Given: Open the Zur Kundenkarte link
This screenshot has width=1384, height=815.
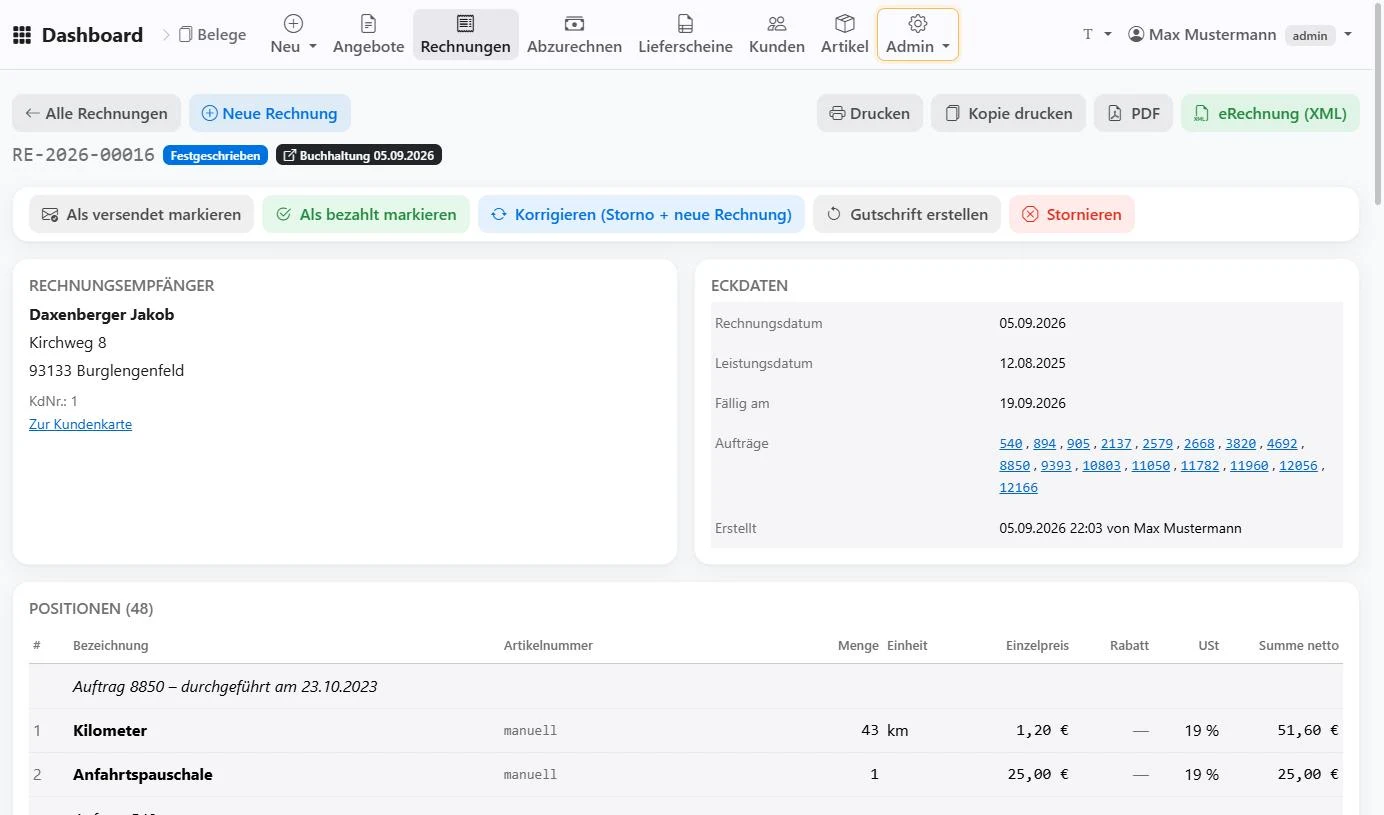Looking at the screenshot, I should [x=80, y=424].
